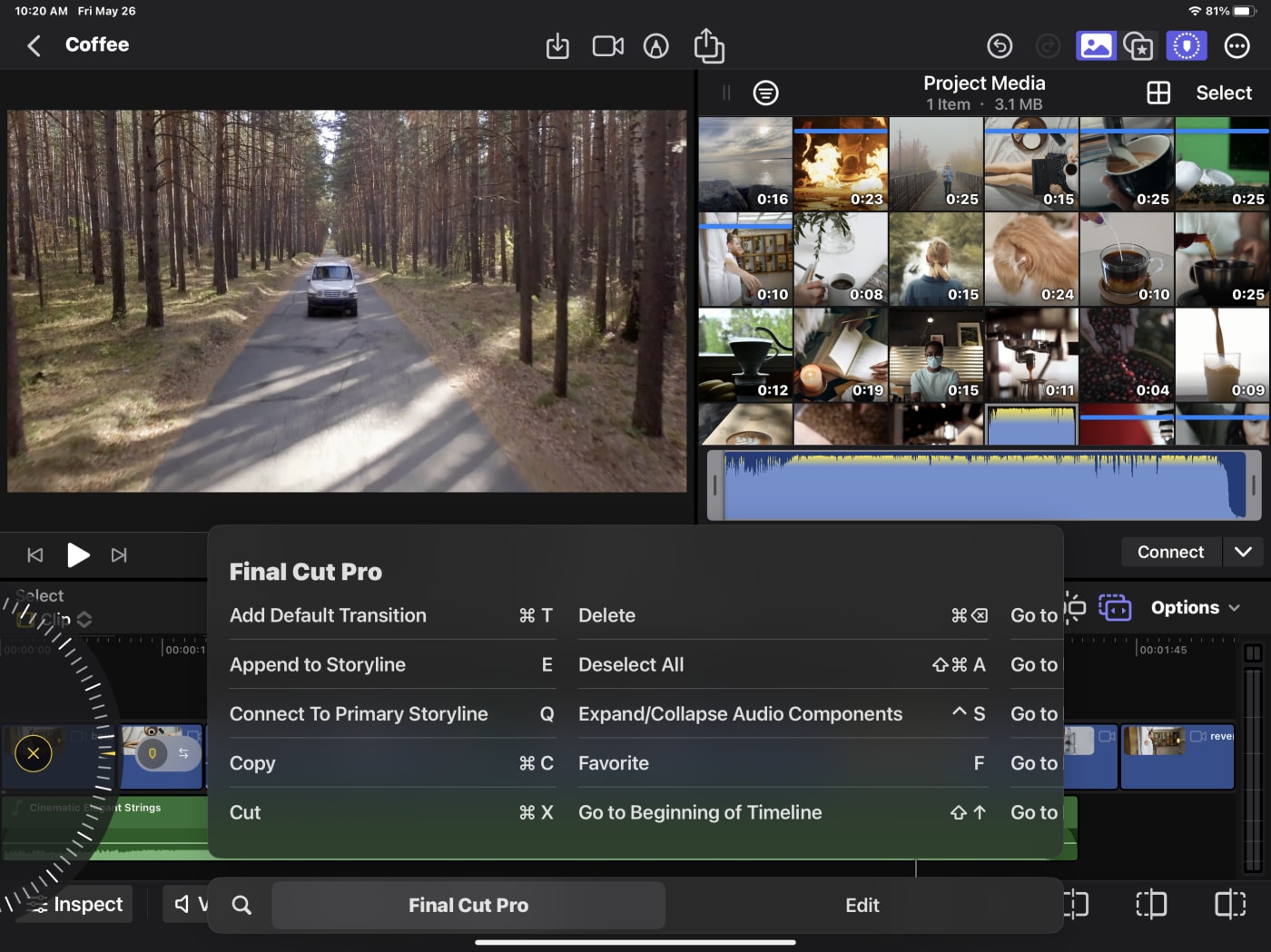
Task: Click the audio waveform filmstrip
Action: pos(984,486)
